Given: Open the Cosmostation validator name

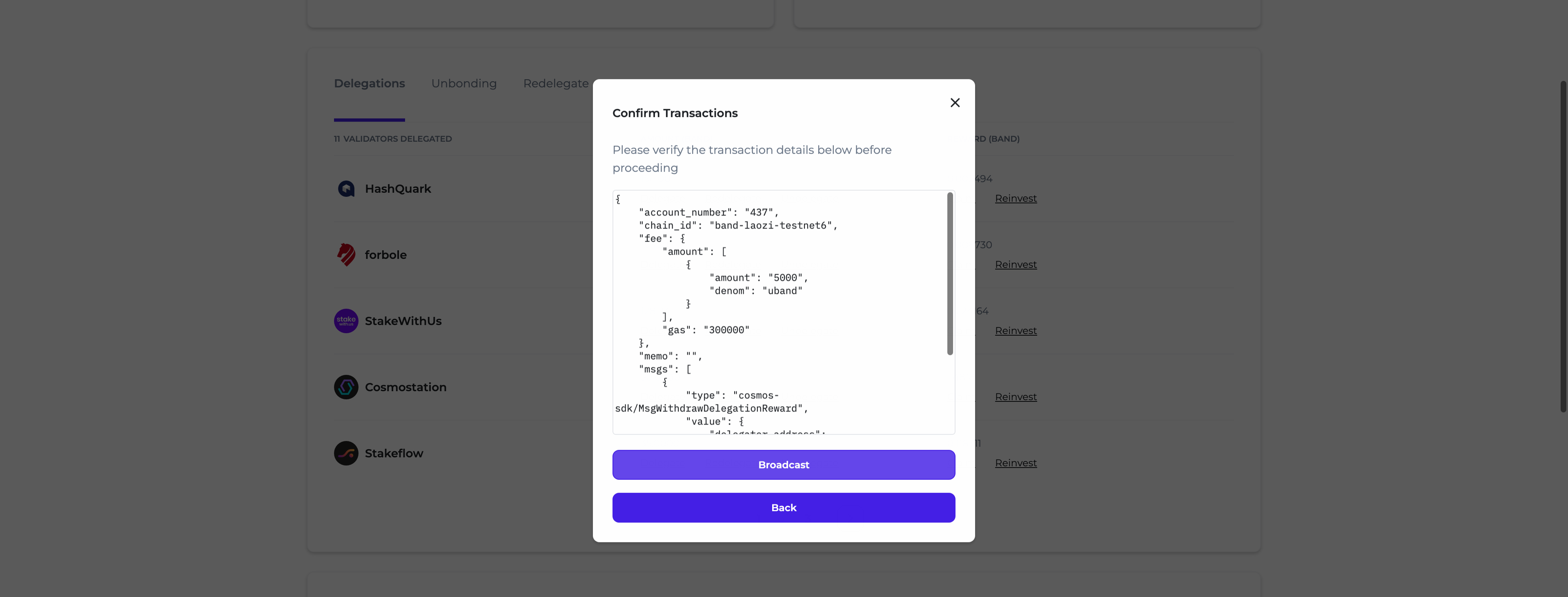Looking at the screenshot, I should coord(405,387).
